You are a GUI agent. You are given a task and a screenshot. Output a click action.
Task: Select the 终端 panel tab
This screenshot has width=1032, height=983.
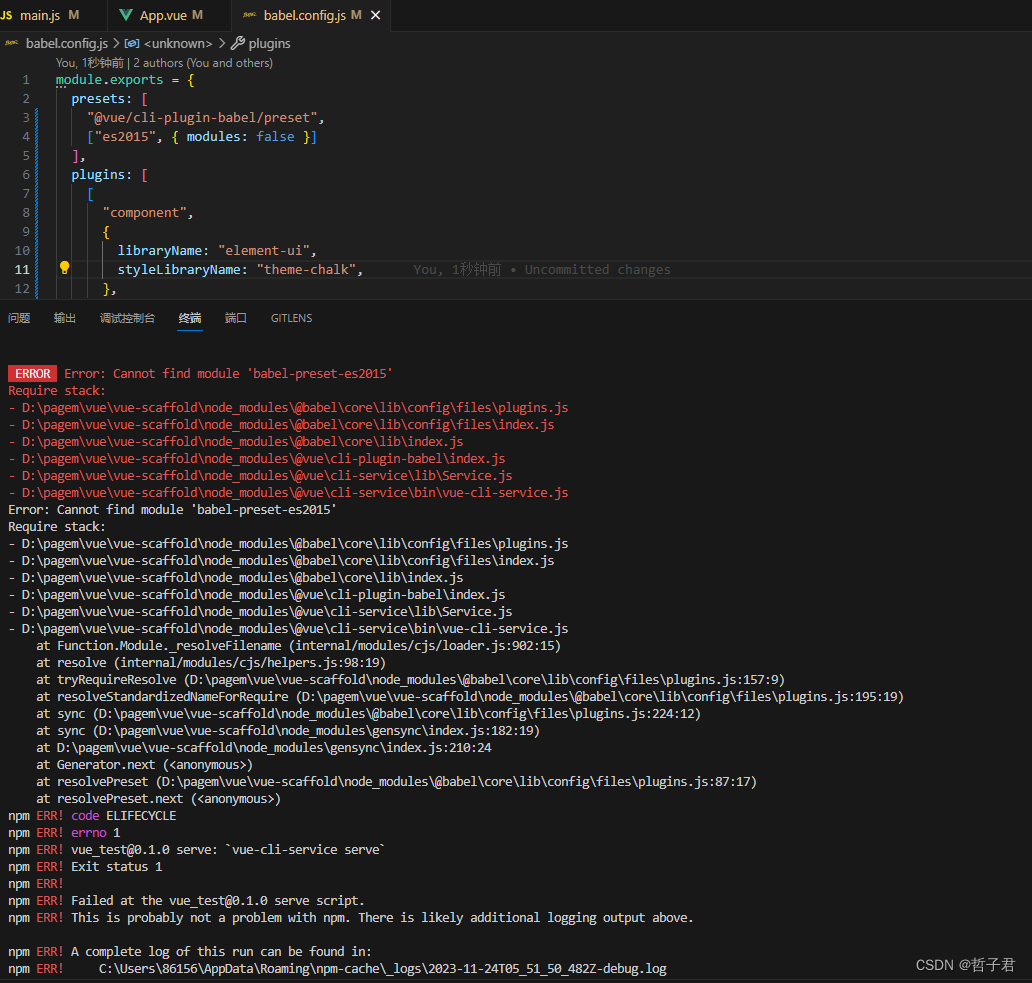tap(190, 318)
